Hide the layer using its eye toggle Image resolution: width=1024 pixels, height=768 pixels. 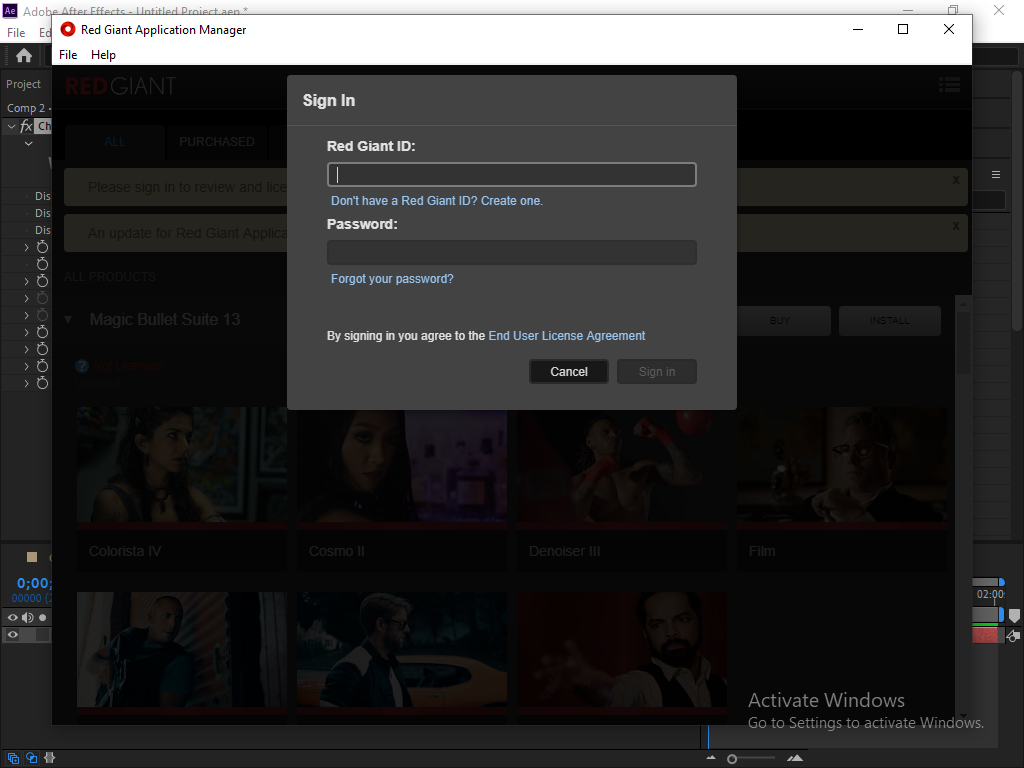coord(12,635)
